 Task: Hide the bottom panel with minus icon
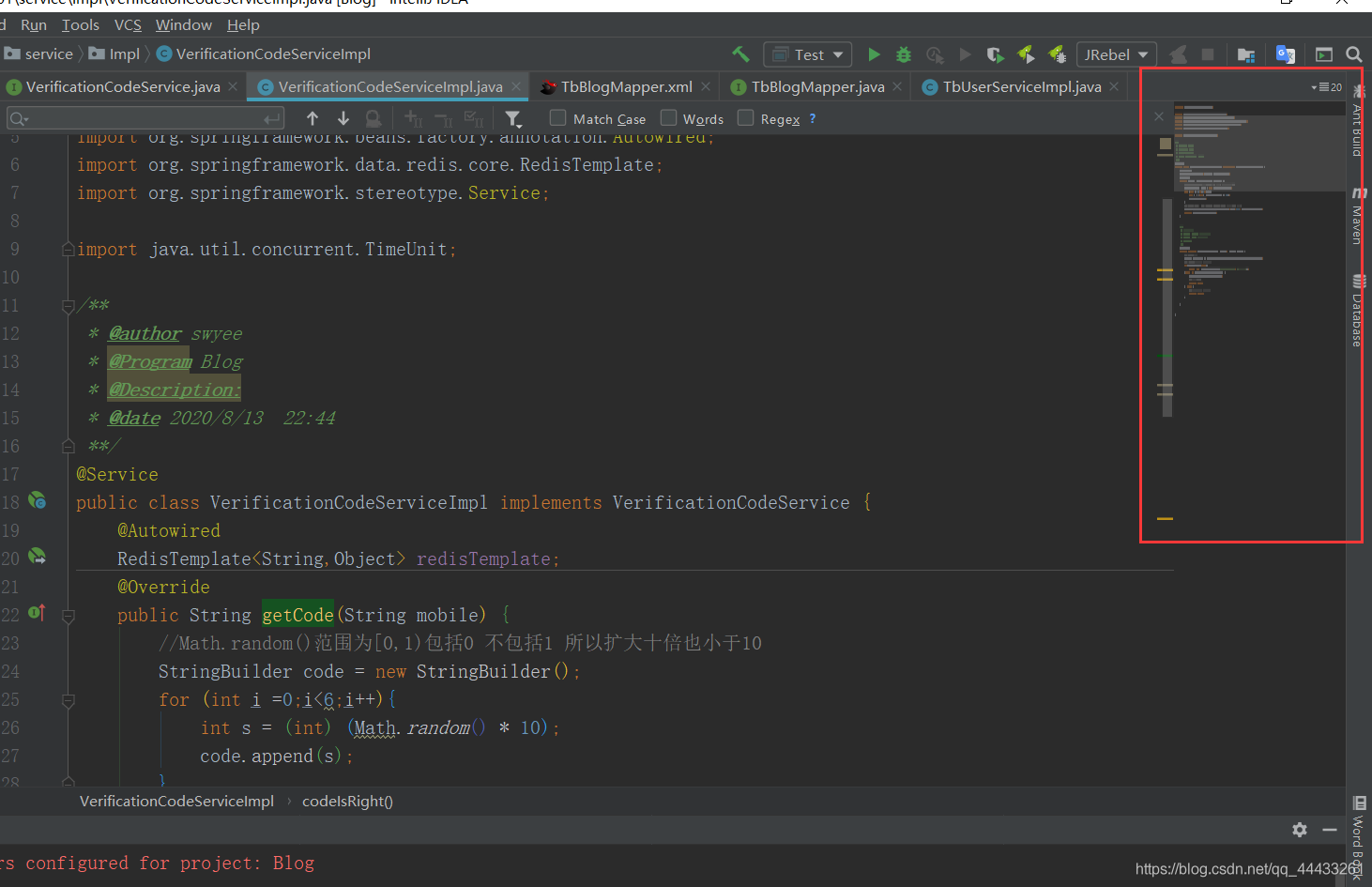[x=1330, y=830]
